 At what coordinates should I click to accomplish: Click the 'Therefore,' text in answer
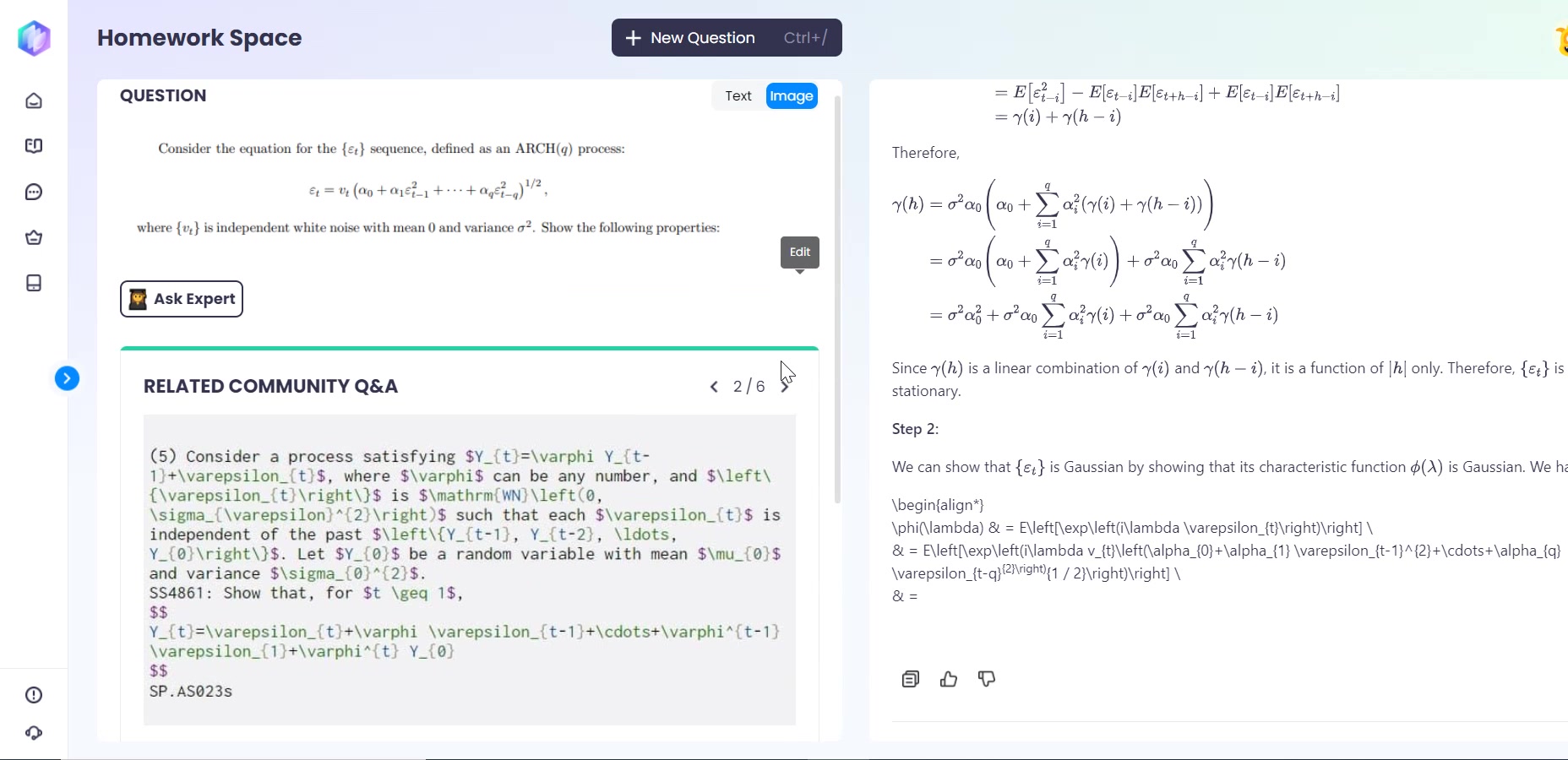926,153
